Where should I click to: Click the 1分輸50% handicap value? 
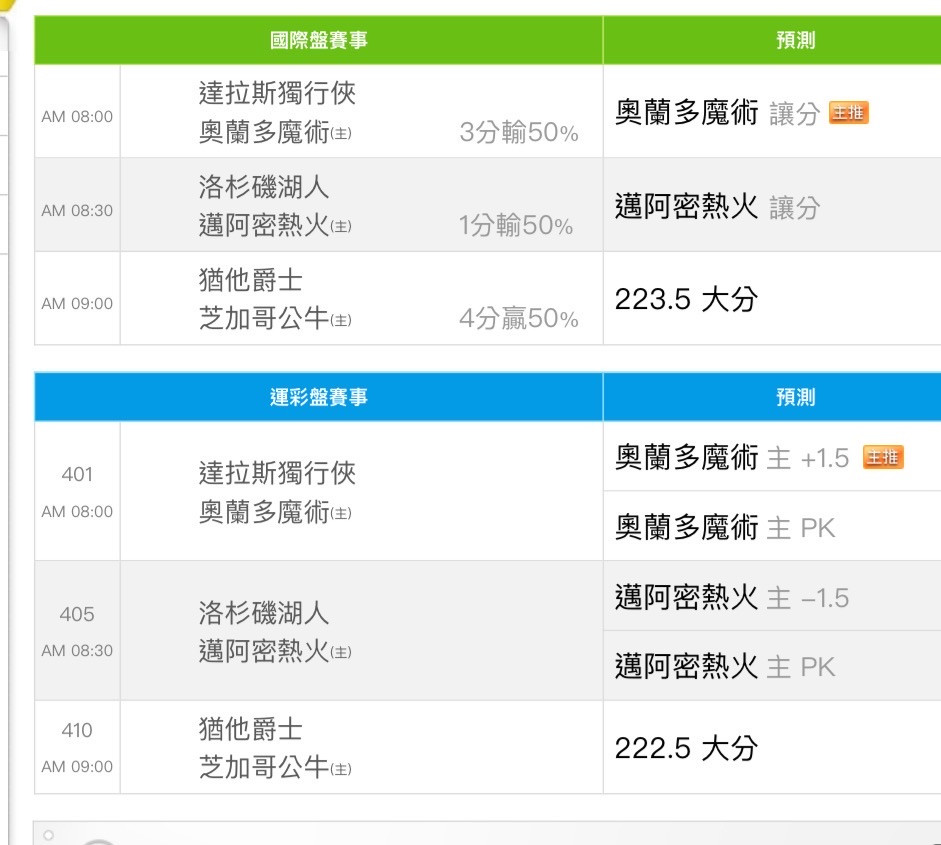(x=516, y=226)
